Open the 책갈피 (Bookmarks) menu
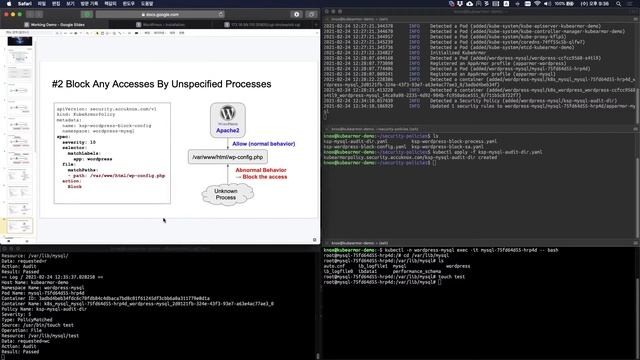The image size is (640, 360). click(110, 4)
